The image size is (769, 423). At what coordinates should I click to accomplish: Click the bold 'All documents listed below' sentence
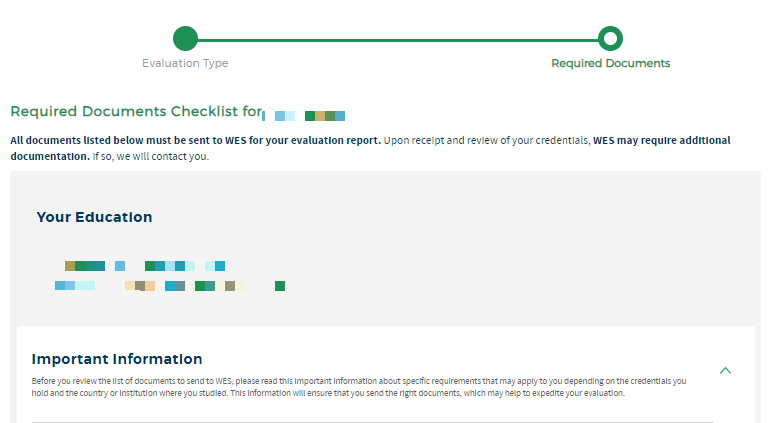point(195,140)
